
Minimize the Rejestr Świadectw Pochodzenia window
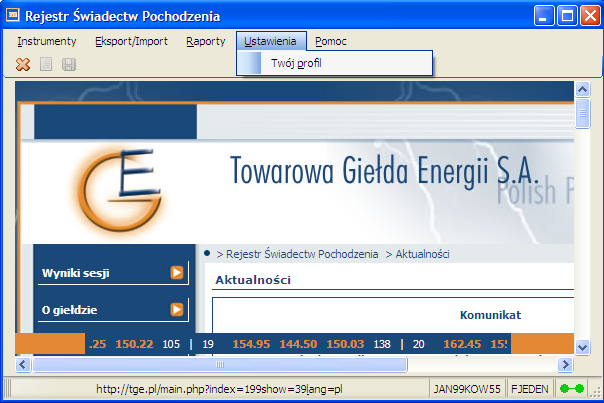(x=544, y=16)
